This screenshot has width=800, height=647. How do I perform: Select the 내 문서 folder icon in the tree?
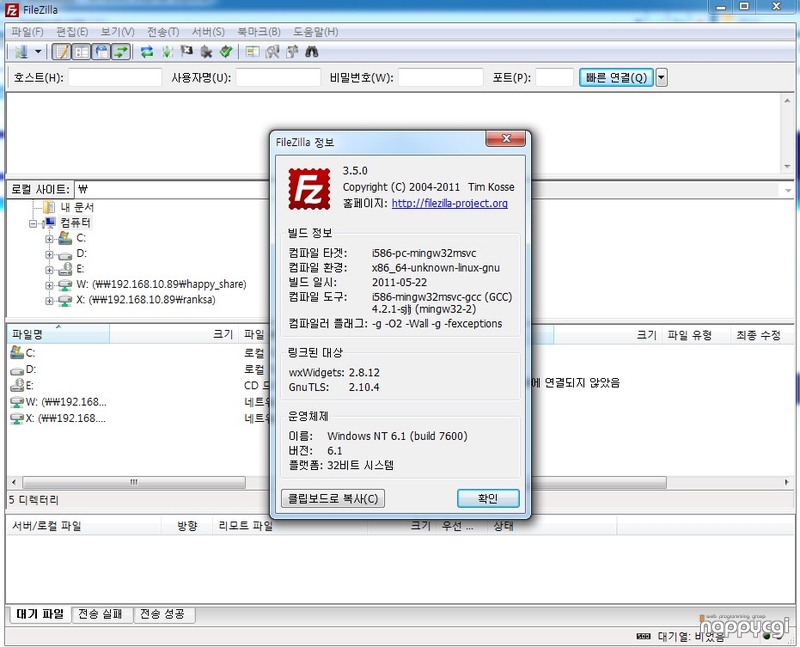[49, 207]
